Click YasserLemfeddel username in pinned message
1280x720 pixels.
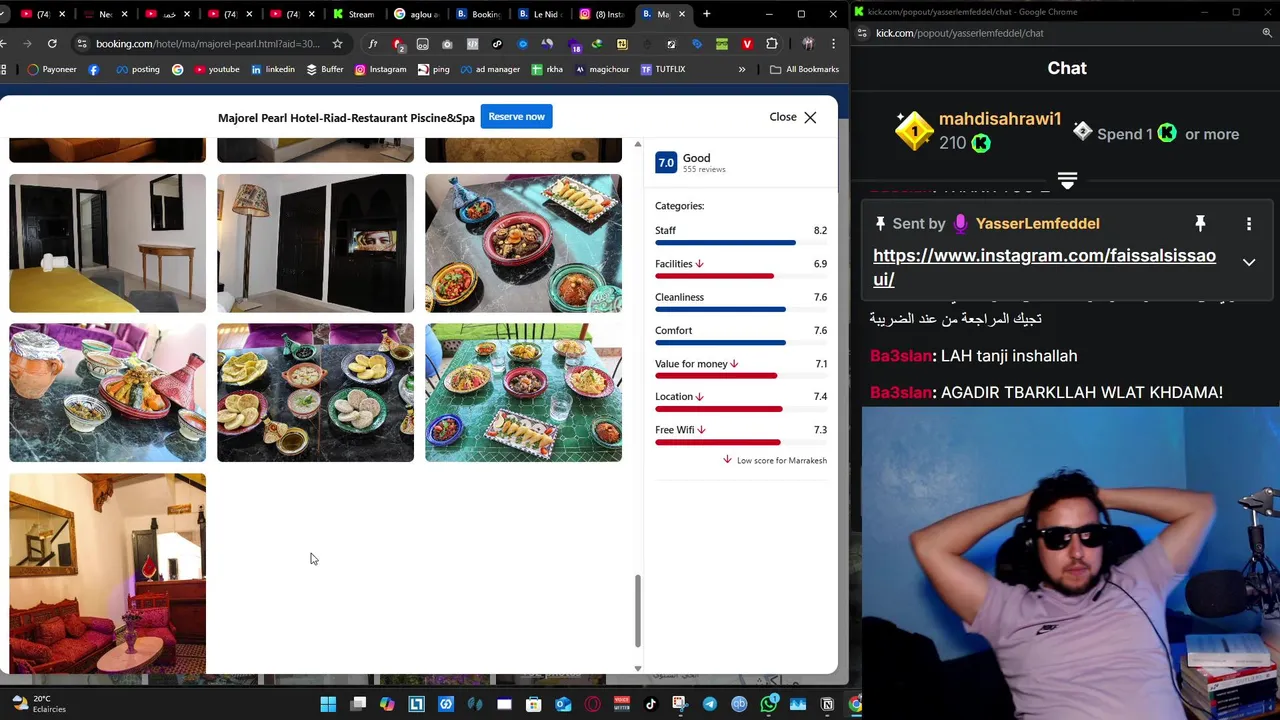click(1037, 224)
